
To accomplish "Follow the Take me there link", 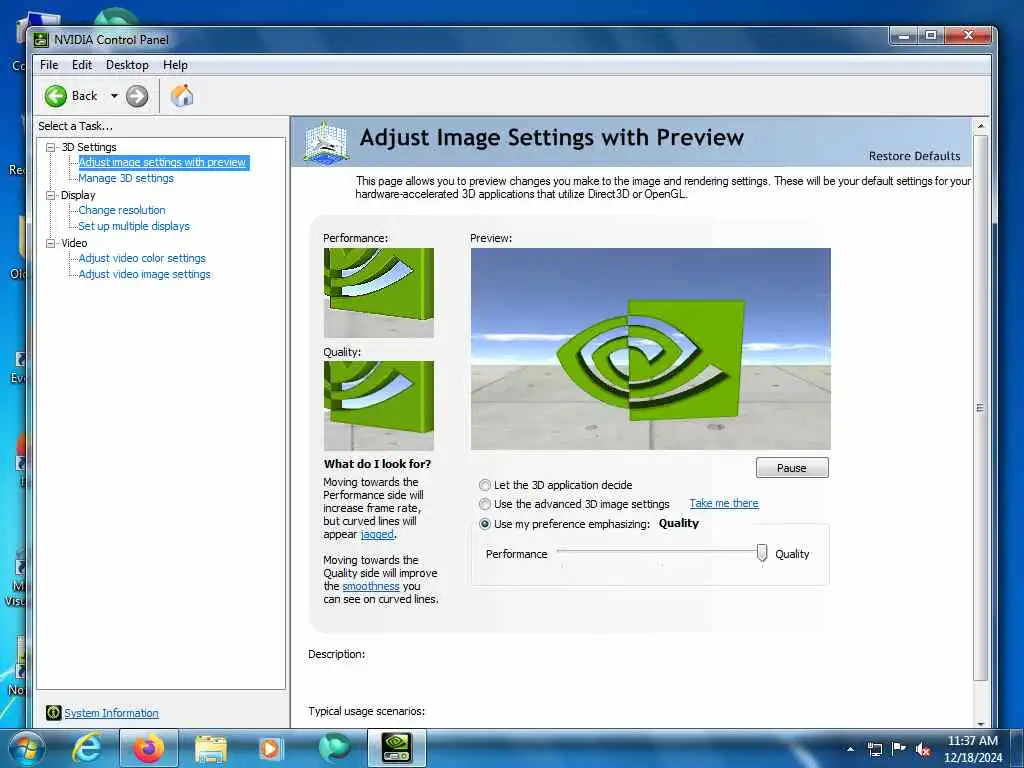I will pyautogui.click(x=724, y=504).
